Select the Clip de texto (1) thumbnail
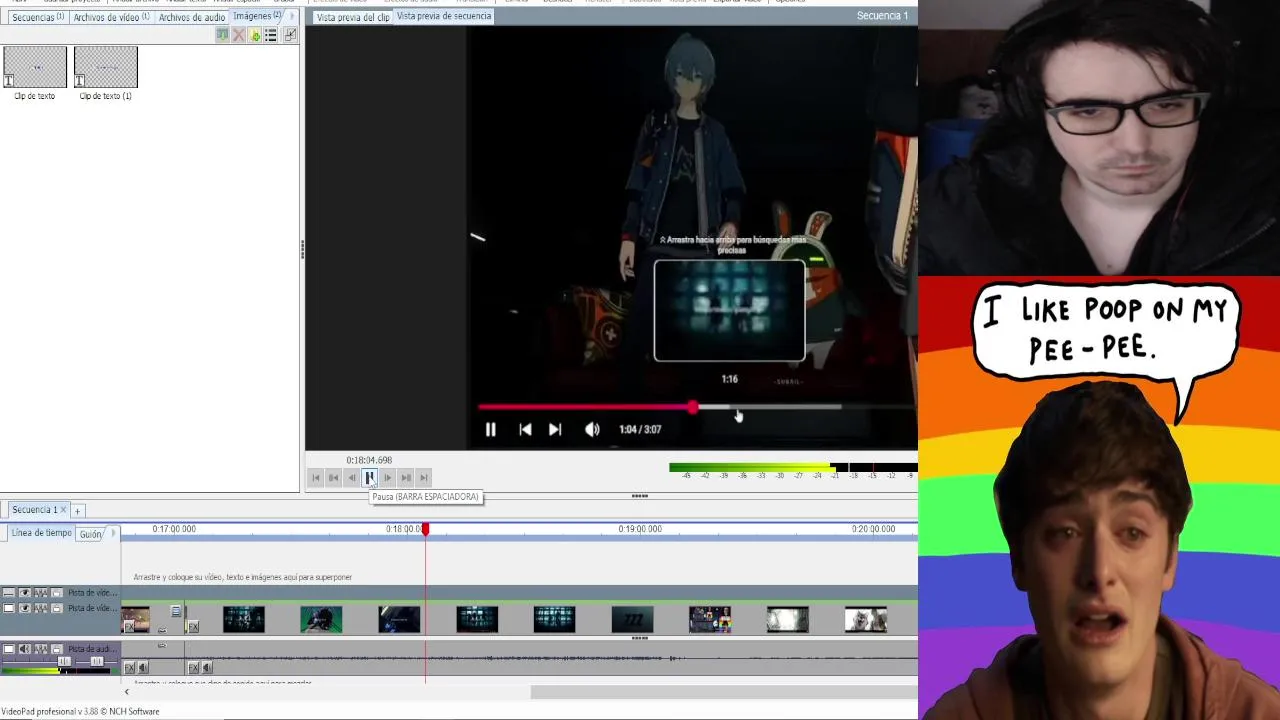Viewport: 1280px width, 720px height. coord(105,67)
